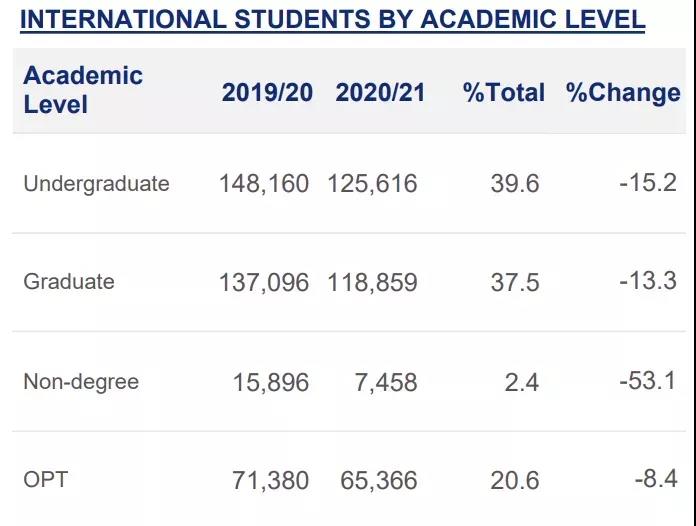Select the %Total column header
The height and width of the screenshot is (526, 696).
click(x=504, y=93)
